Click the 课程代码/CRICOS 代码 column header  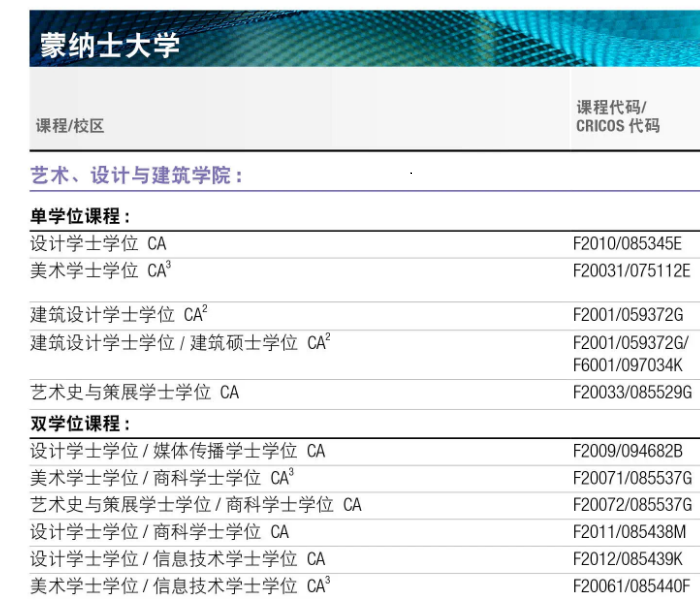coord(618,117)
